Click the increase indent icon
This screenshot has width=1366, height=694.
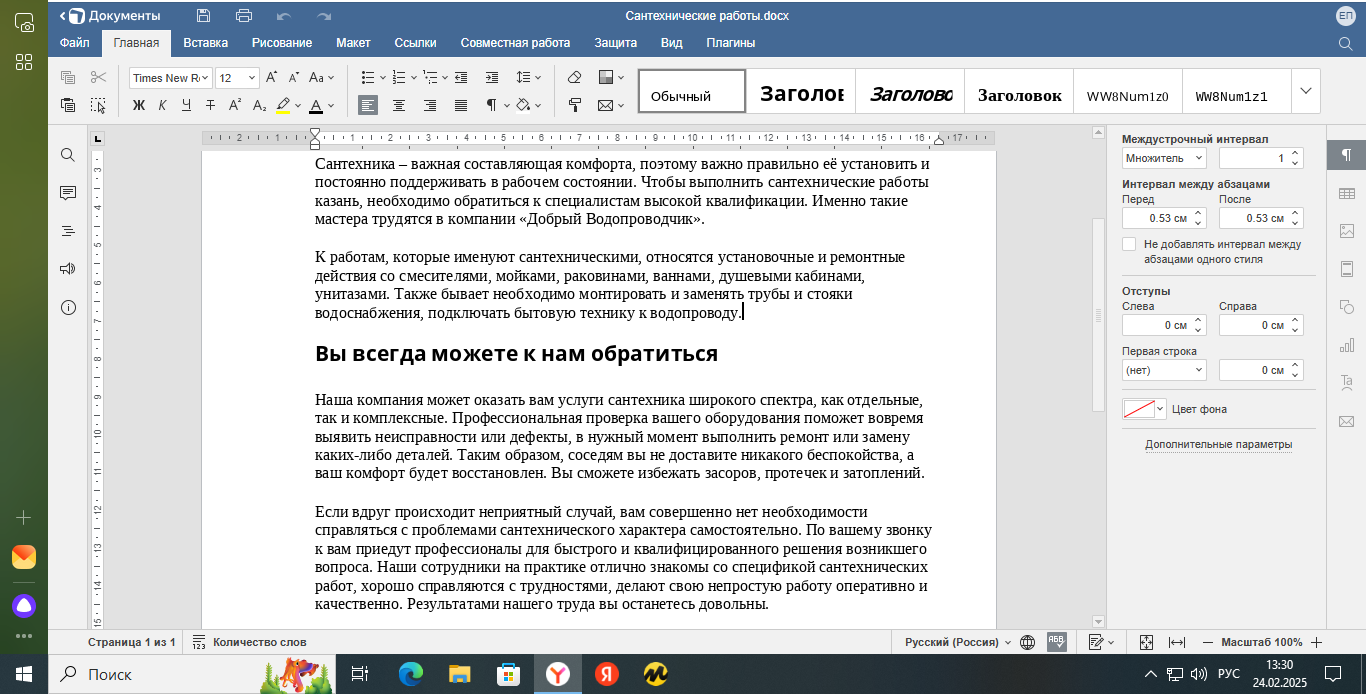click(x=492, y=77)
